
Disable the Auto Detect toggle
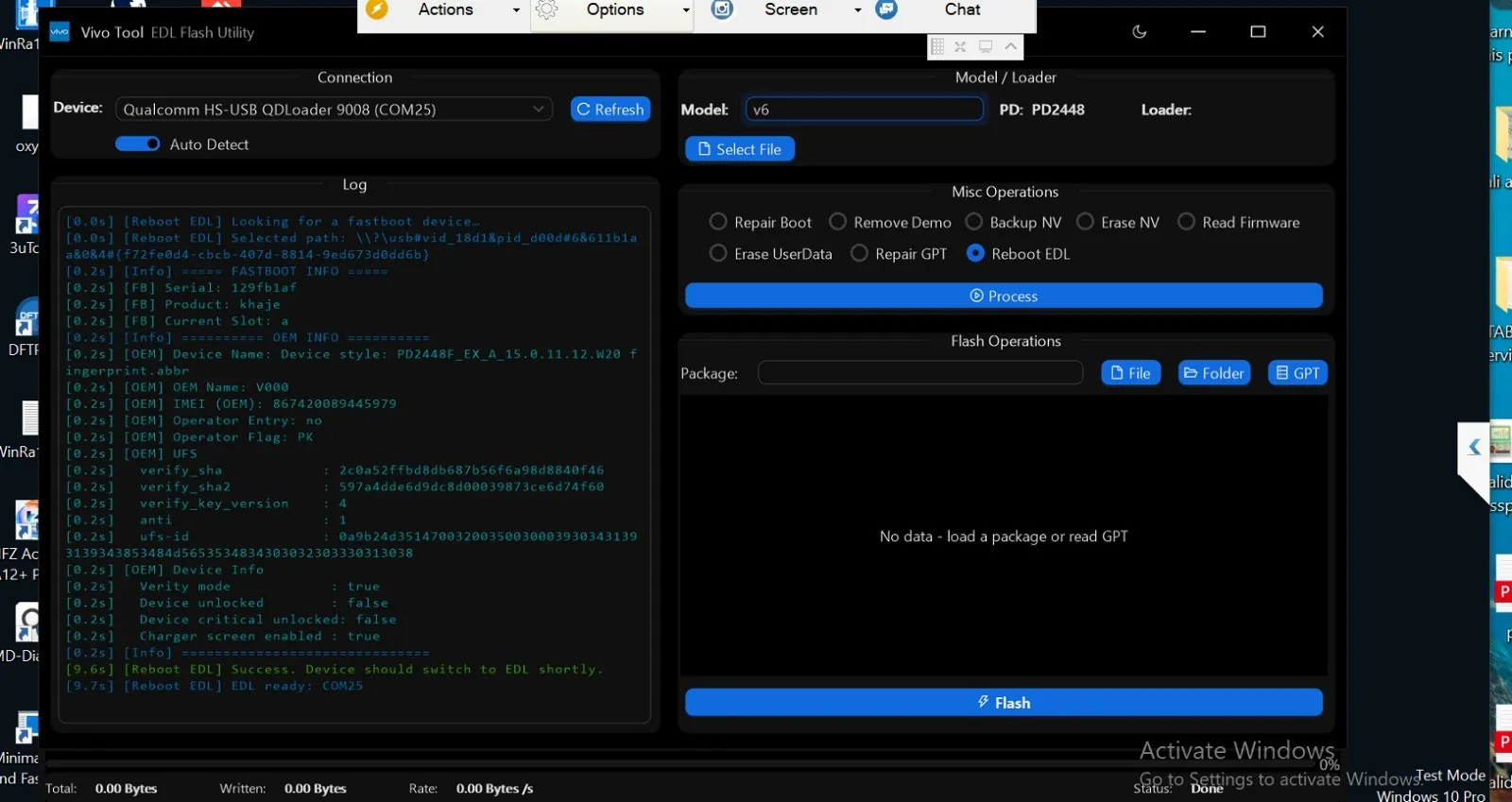click(x=138, y=145)
